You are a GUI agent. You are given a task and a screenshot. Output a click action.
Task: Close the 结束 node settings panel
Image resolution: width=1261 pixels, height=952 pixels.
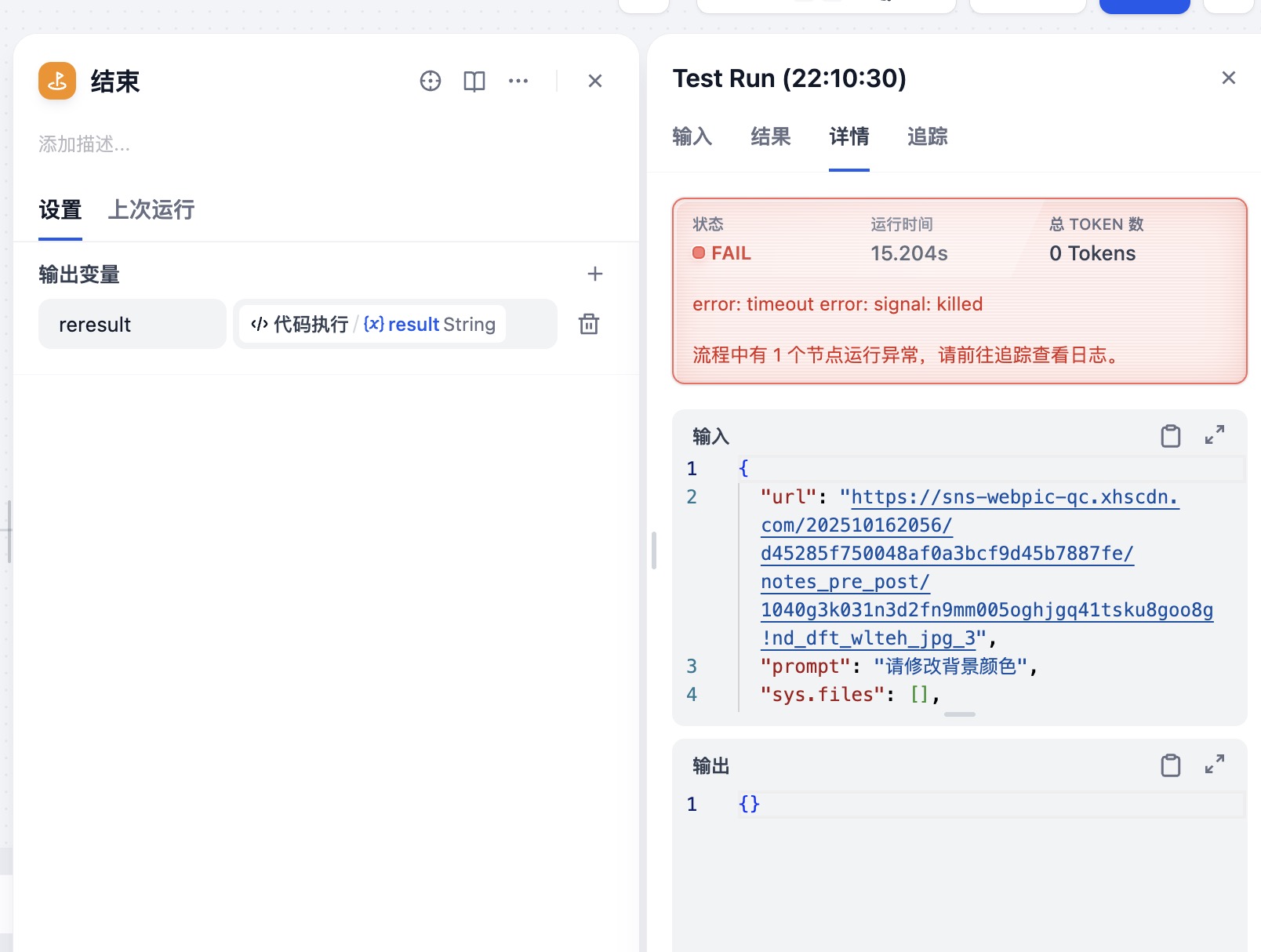(594, 81)
